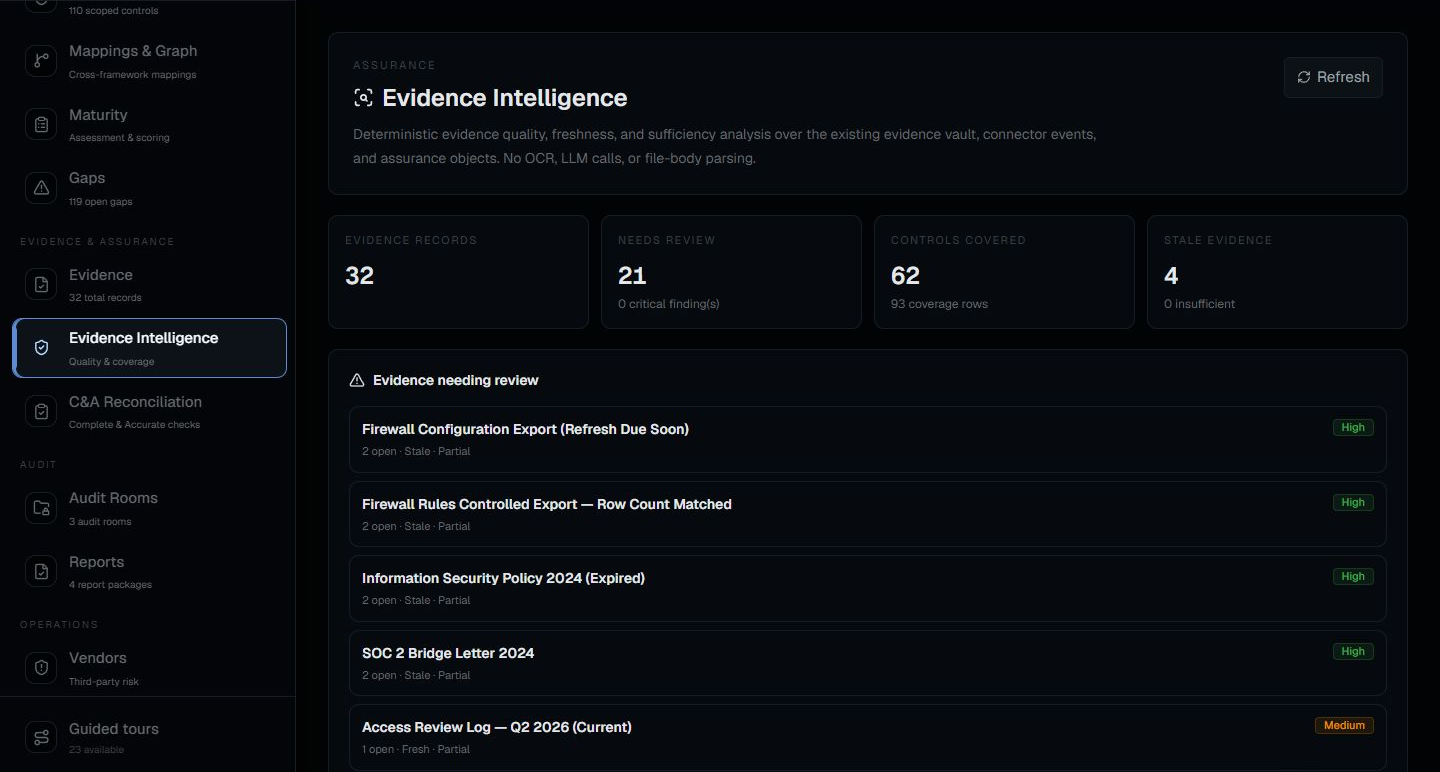Click '3 audit rooms' sidebar subtitle
The width and height of the screenshot is (1440, 772).
tap(100, 522)
